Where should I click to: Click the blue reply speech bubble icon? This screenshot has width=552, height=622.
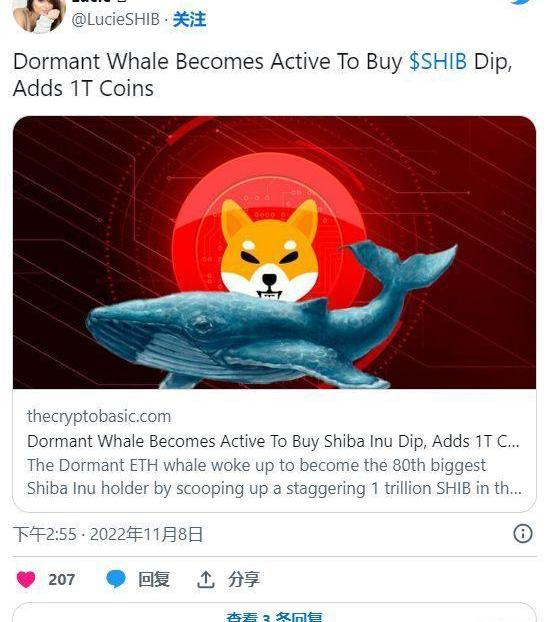tap(116, 579)
